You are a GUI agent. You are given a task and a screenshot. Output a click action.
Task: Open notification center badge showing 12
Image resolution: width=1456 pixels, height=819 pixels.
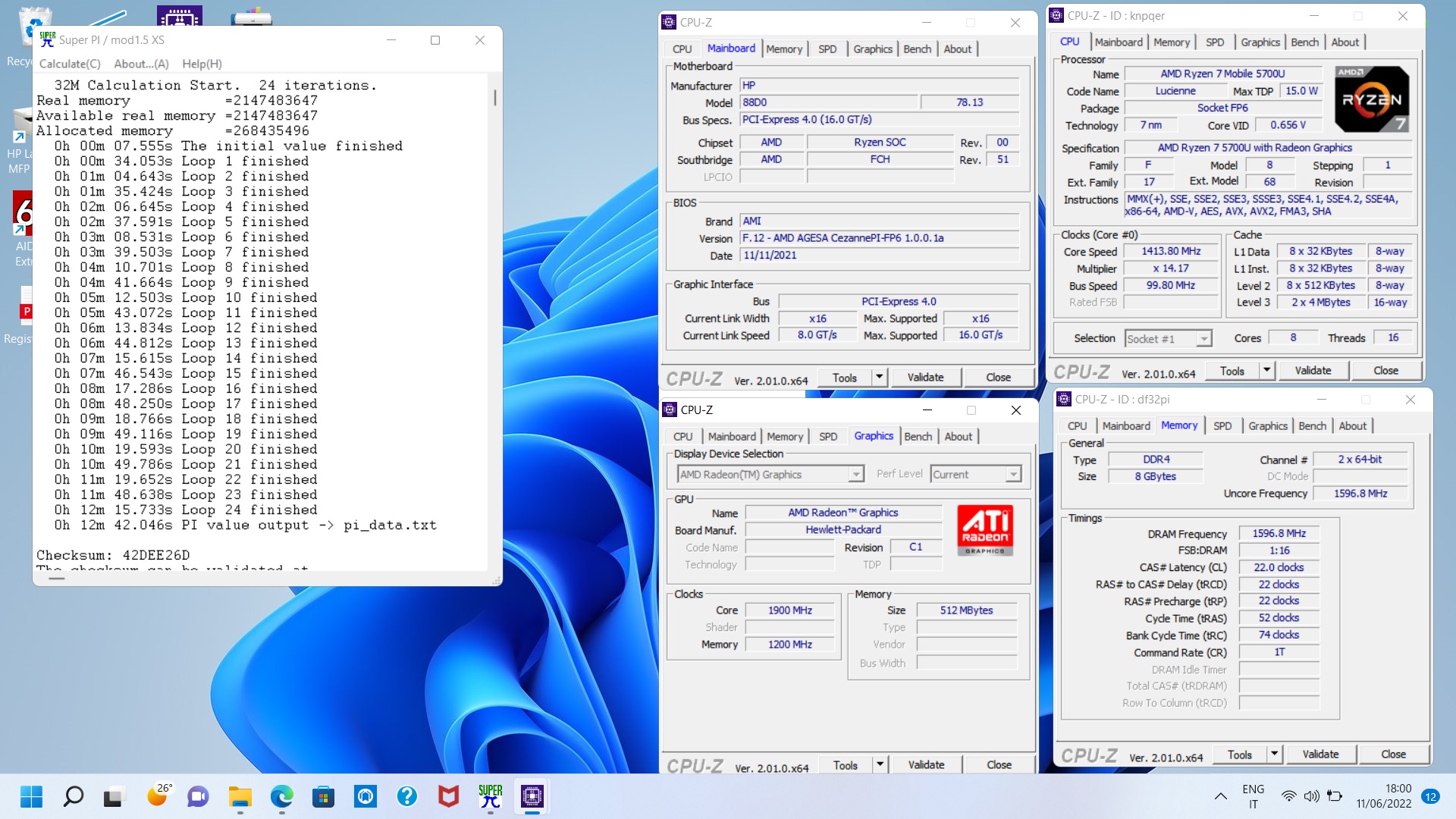pyautogui.click(x=1431, y=796)
